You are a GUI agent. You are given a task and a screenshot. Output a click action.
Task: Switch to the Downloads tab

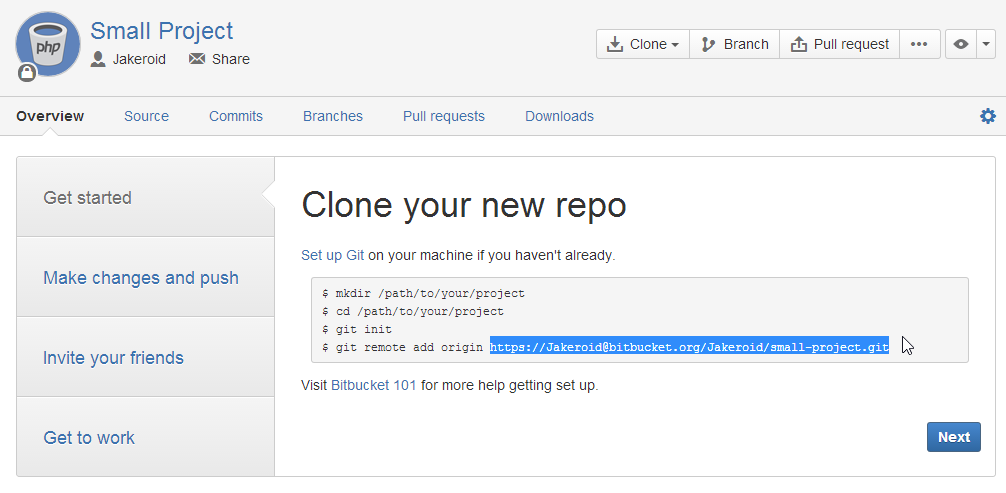(559, 116)
